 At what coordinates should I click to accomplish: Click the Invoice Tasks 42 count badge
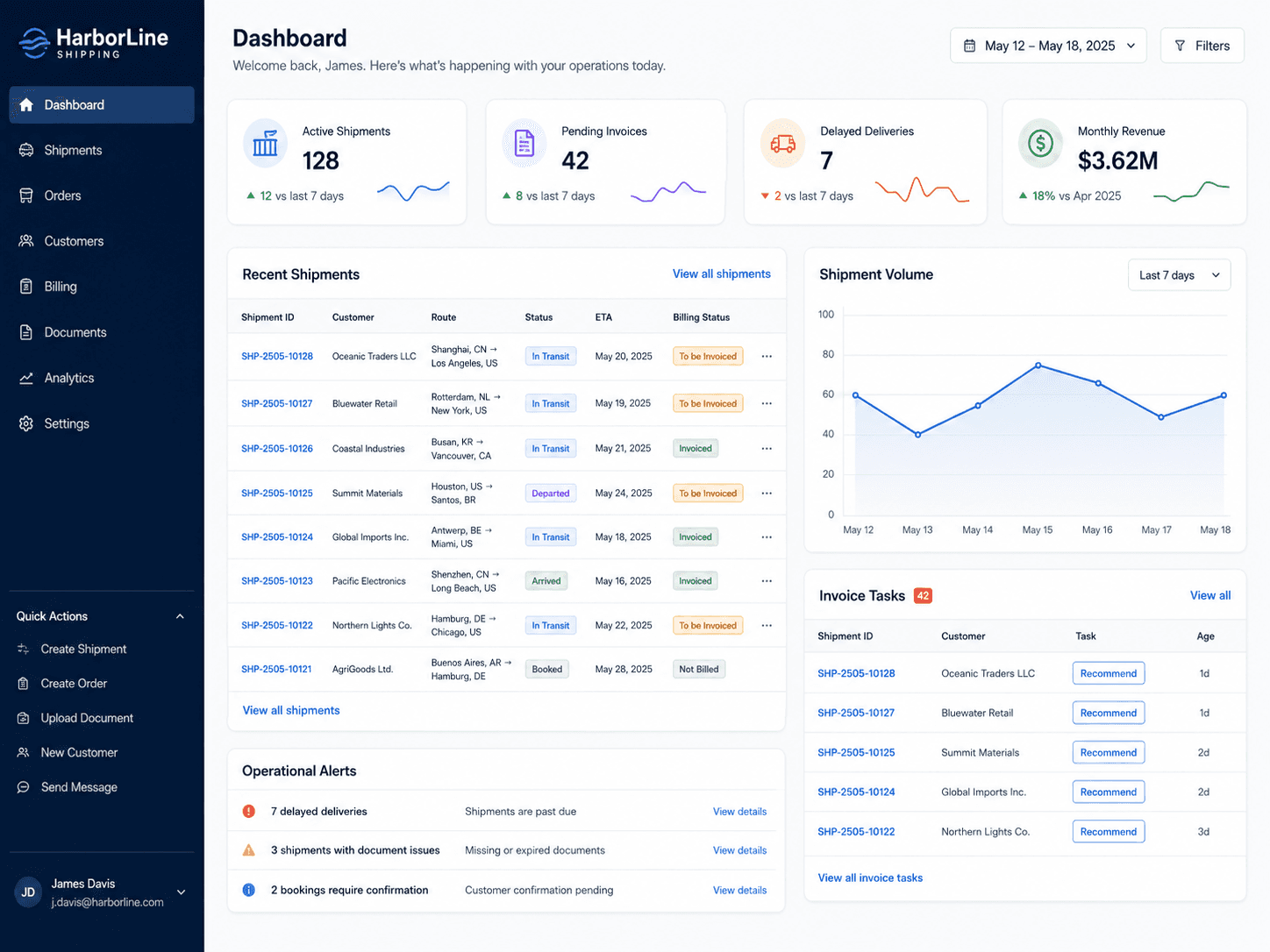click(923, 596)
